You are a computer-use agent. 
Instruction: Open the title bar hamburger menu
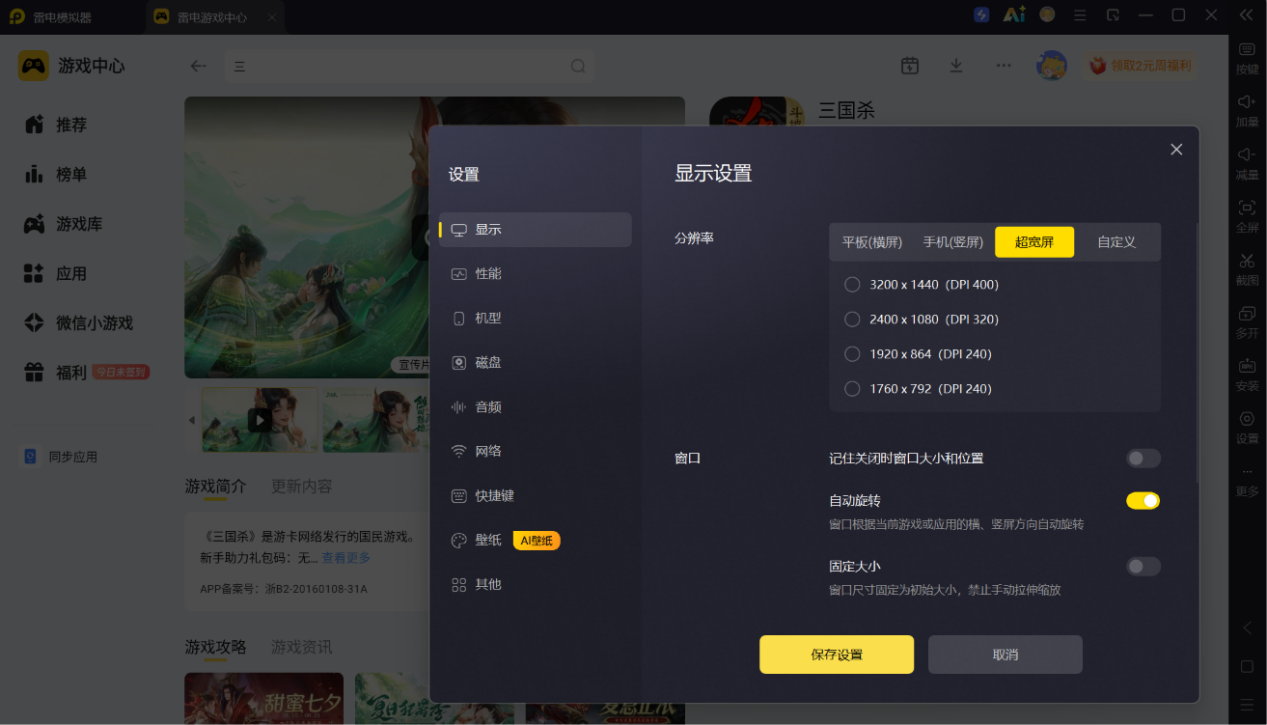click(1079, 15)
